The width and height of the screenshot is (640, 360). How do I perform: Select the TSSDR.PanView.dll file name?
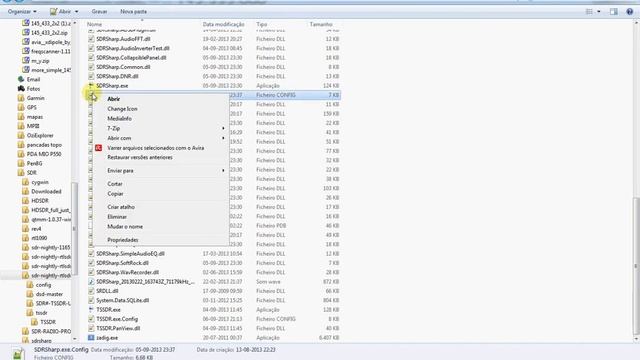[118, 328]
